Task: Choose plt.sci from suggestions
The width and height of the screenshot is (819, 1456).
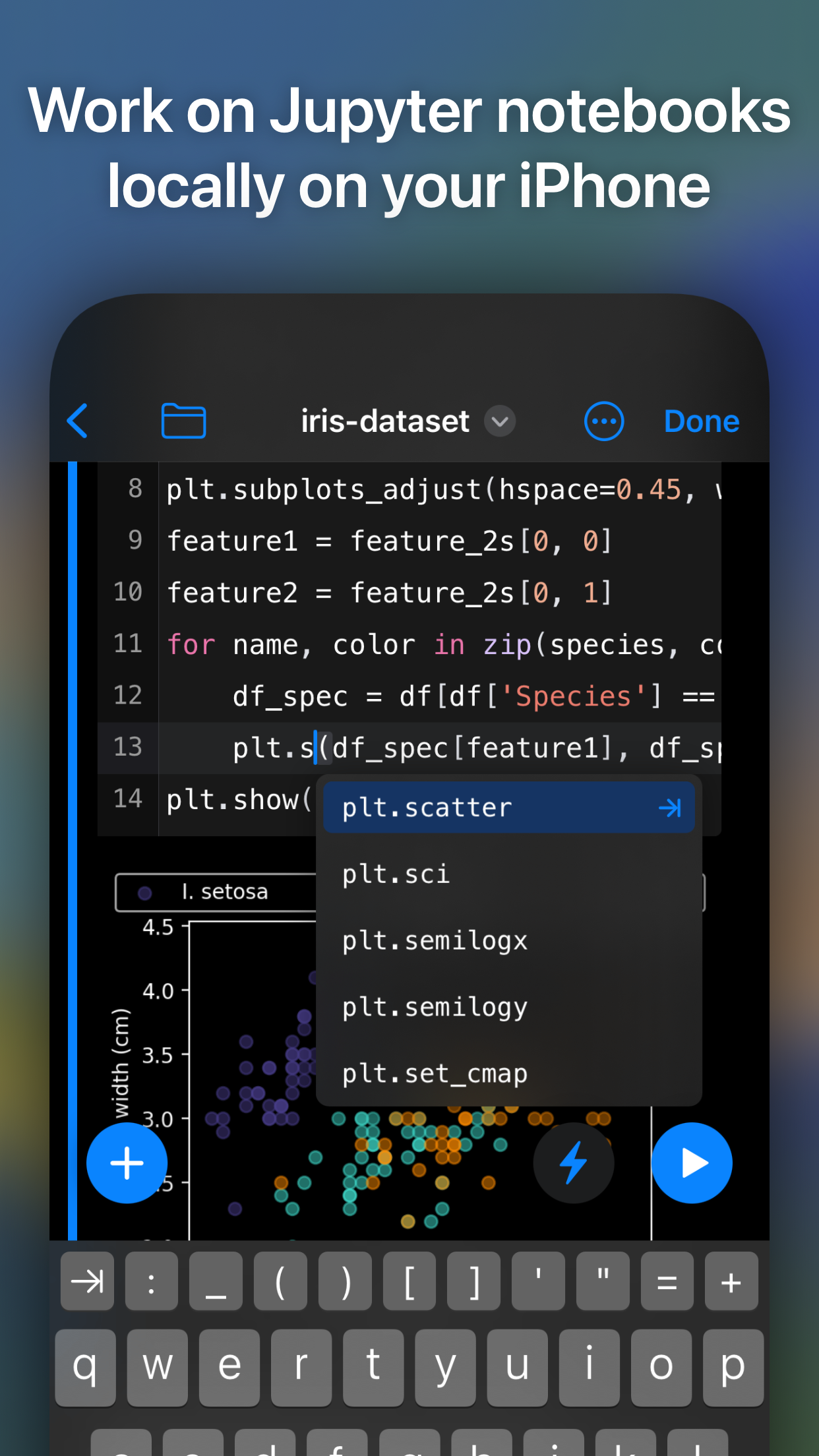Action: point(508,874)
